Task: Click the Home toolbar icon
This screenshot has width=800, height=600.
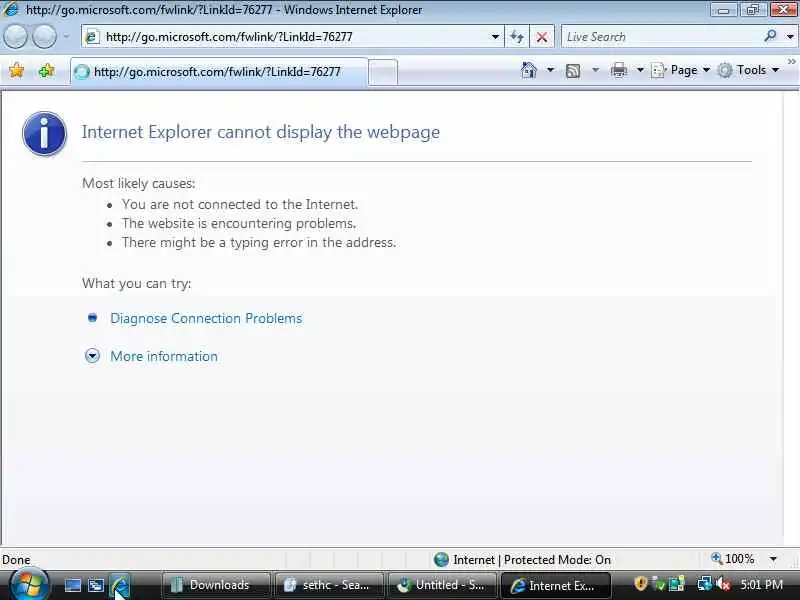Action: [x=529, y=70]
